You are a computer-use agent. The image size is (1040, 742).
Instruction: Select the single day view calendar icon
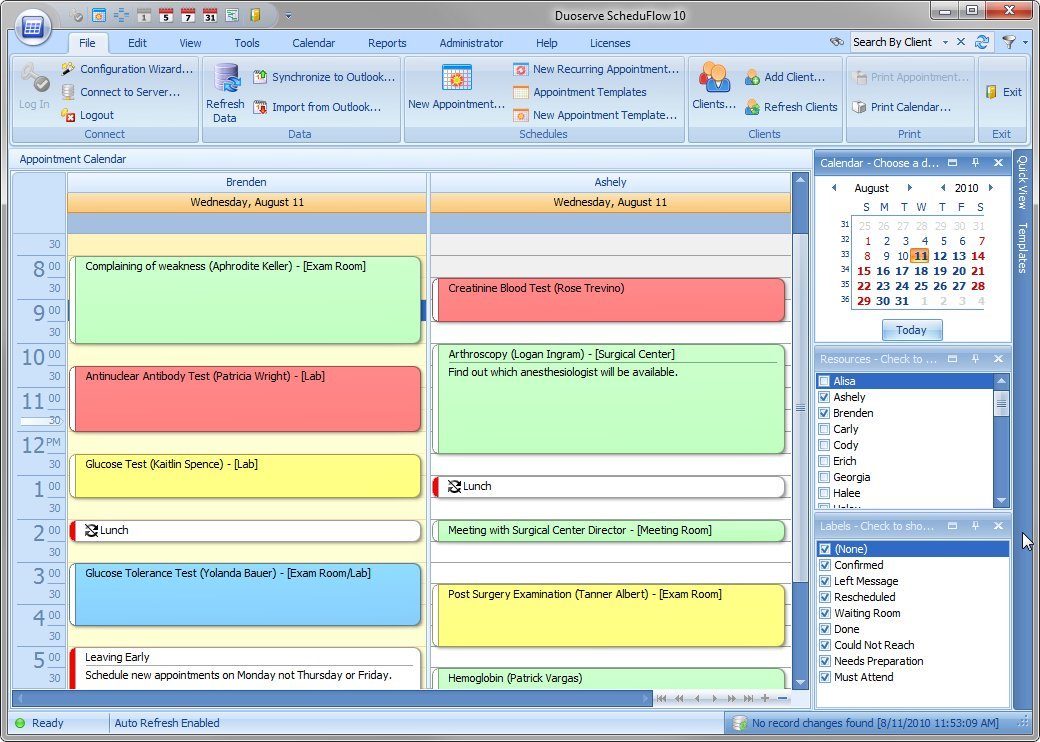[142, 15]
